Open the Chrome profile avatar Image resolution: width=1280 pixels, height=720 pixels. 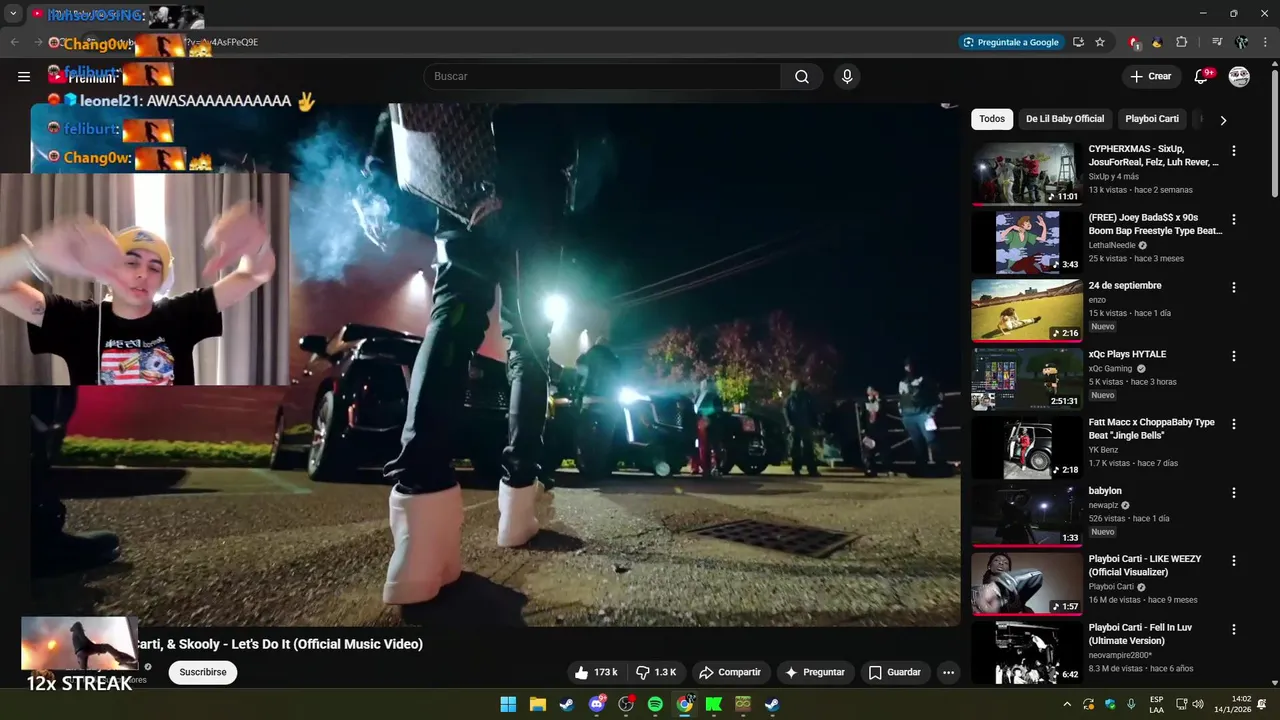coord(1241,42)
